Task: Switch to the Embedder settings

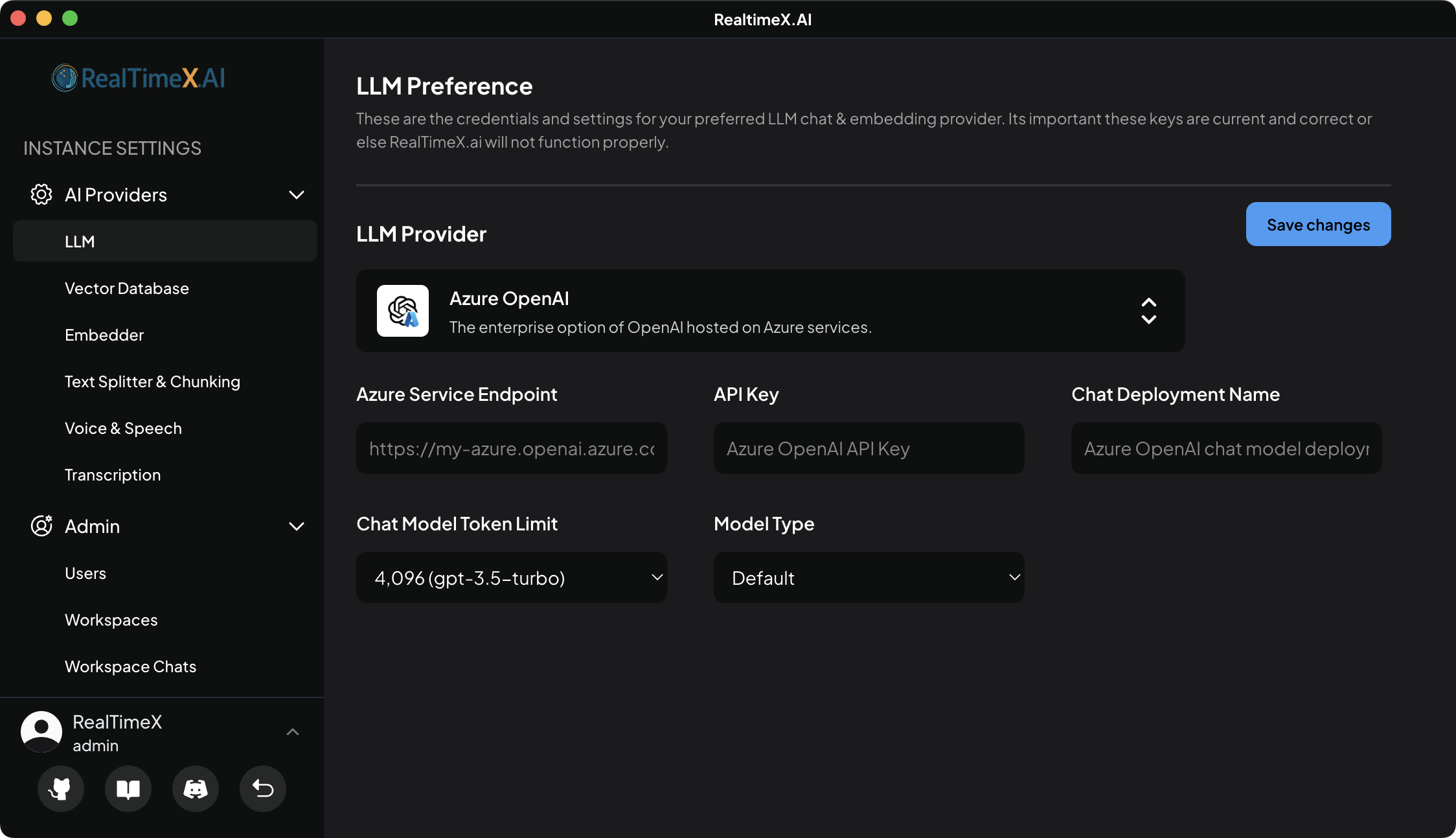Action: pos(104,335)
